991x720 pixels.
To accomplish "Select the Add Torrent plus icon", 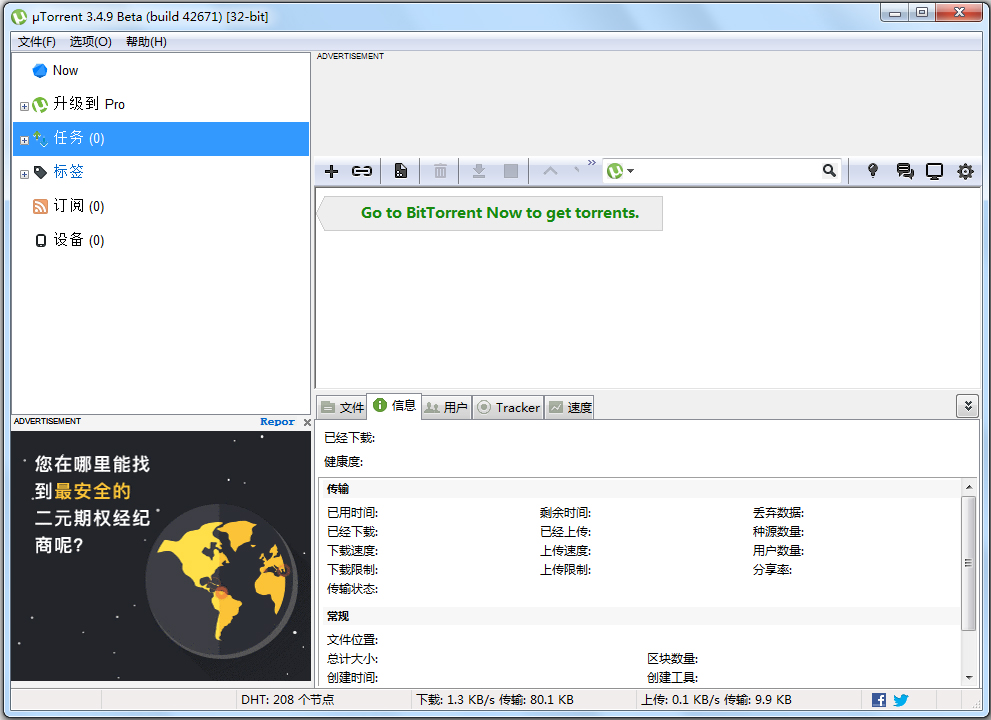I will [331, 171].
